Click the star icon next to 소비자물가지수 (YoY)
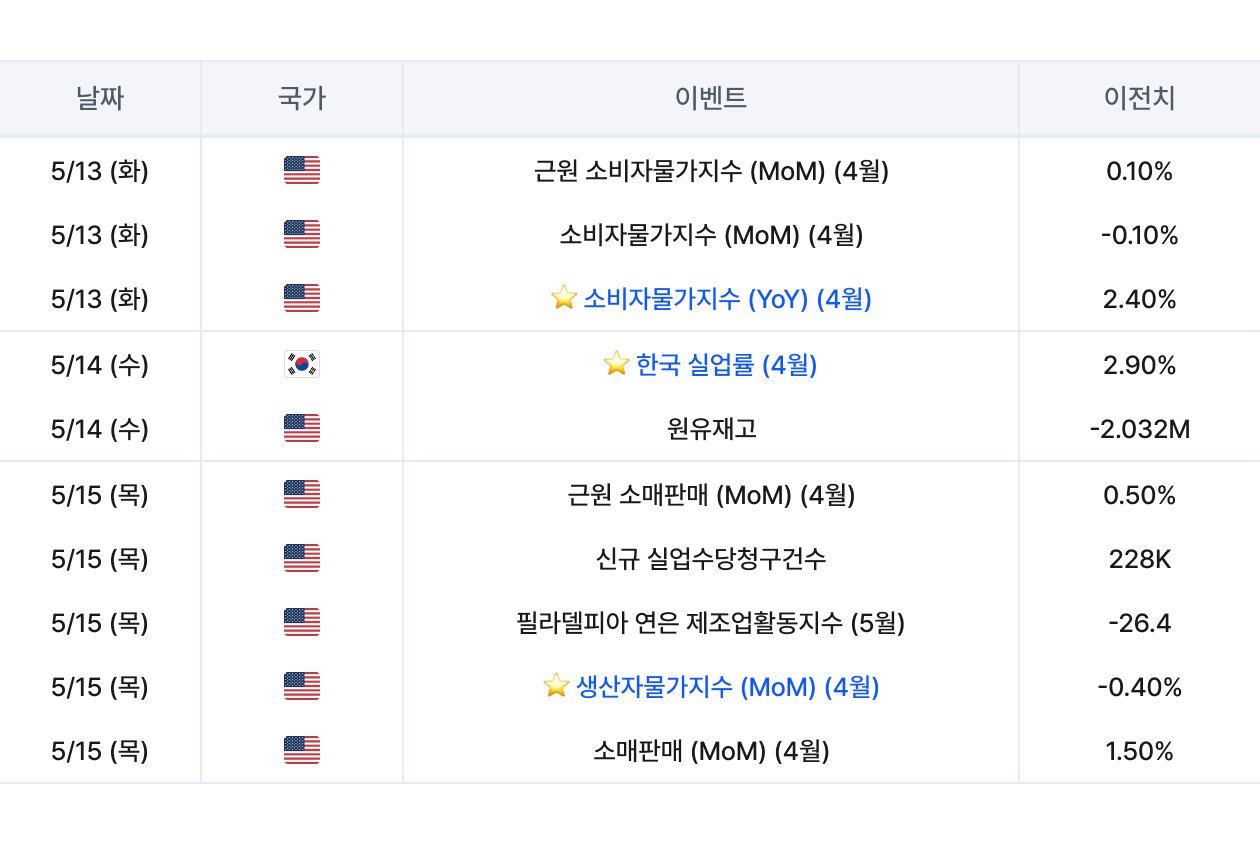This screenshot has height=844, width=1260. pos(564,298)
